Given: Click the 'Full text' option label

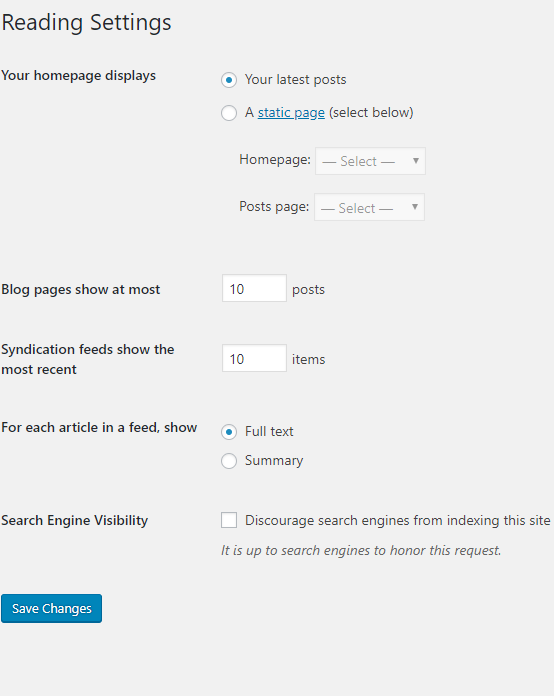Looking at the screenshot, I should 269,431.
